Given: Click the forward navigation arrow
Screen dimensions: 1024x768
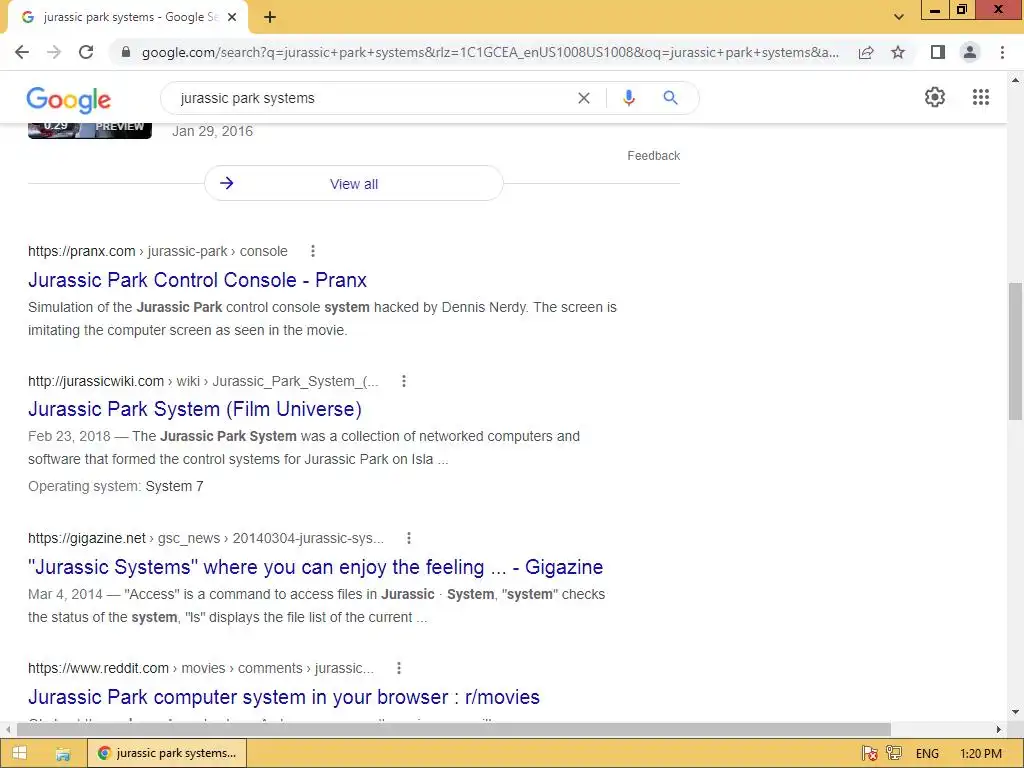Looking at the screenshot, I should tap(54, 52).
